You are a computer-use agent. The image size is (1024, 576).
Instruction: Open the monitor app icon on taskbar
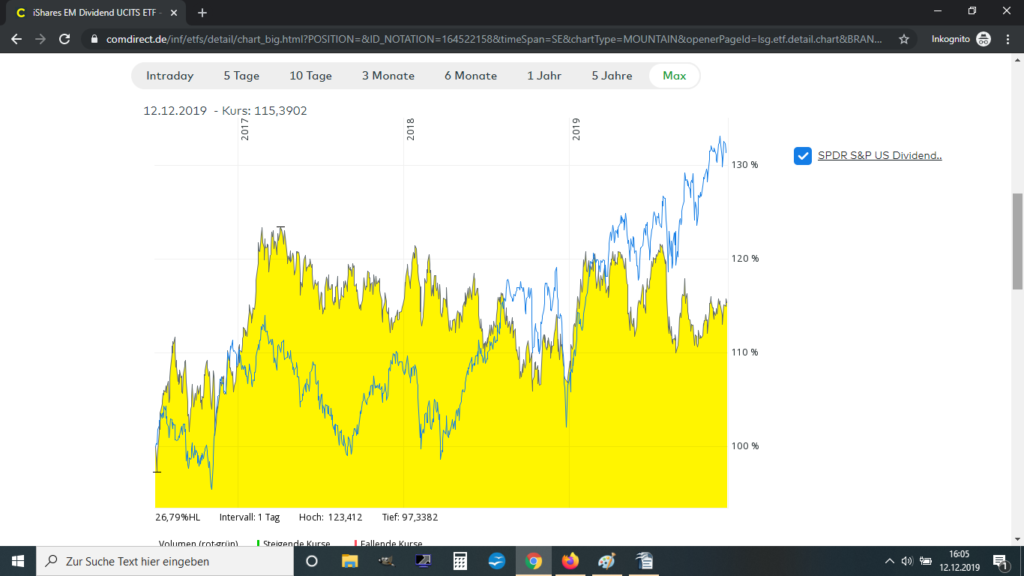tap(423, 561)
